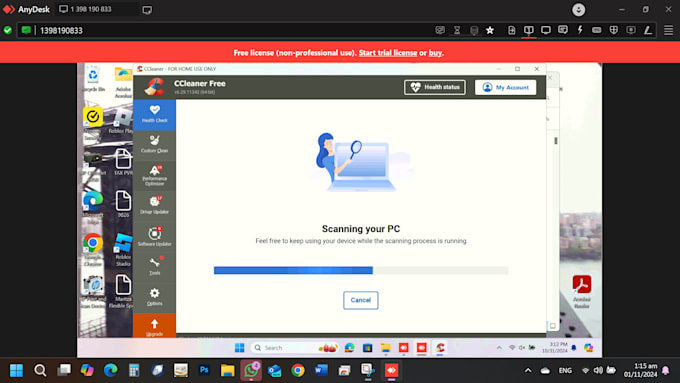Open WhatsApp from local taskbar
680x383 pixels.
[x=251, y=370]
